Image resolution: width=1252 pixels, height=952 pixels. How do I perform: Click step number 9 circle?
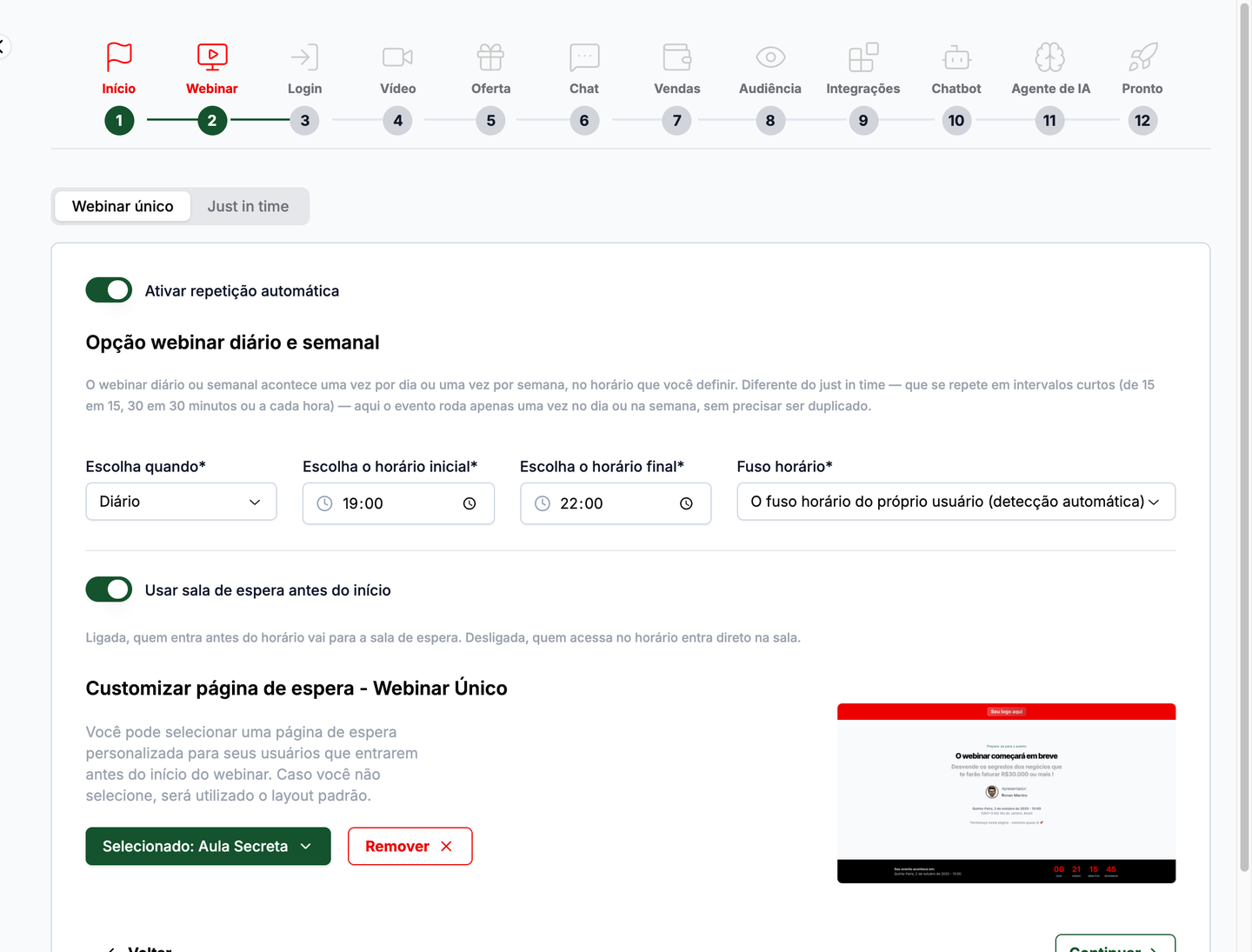point(863,120)
